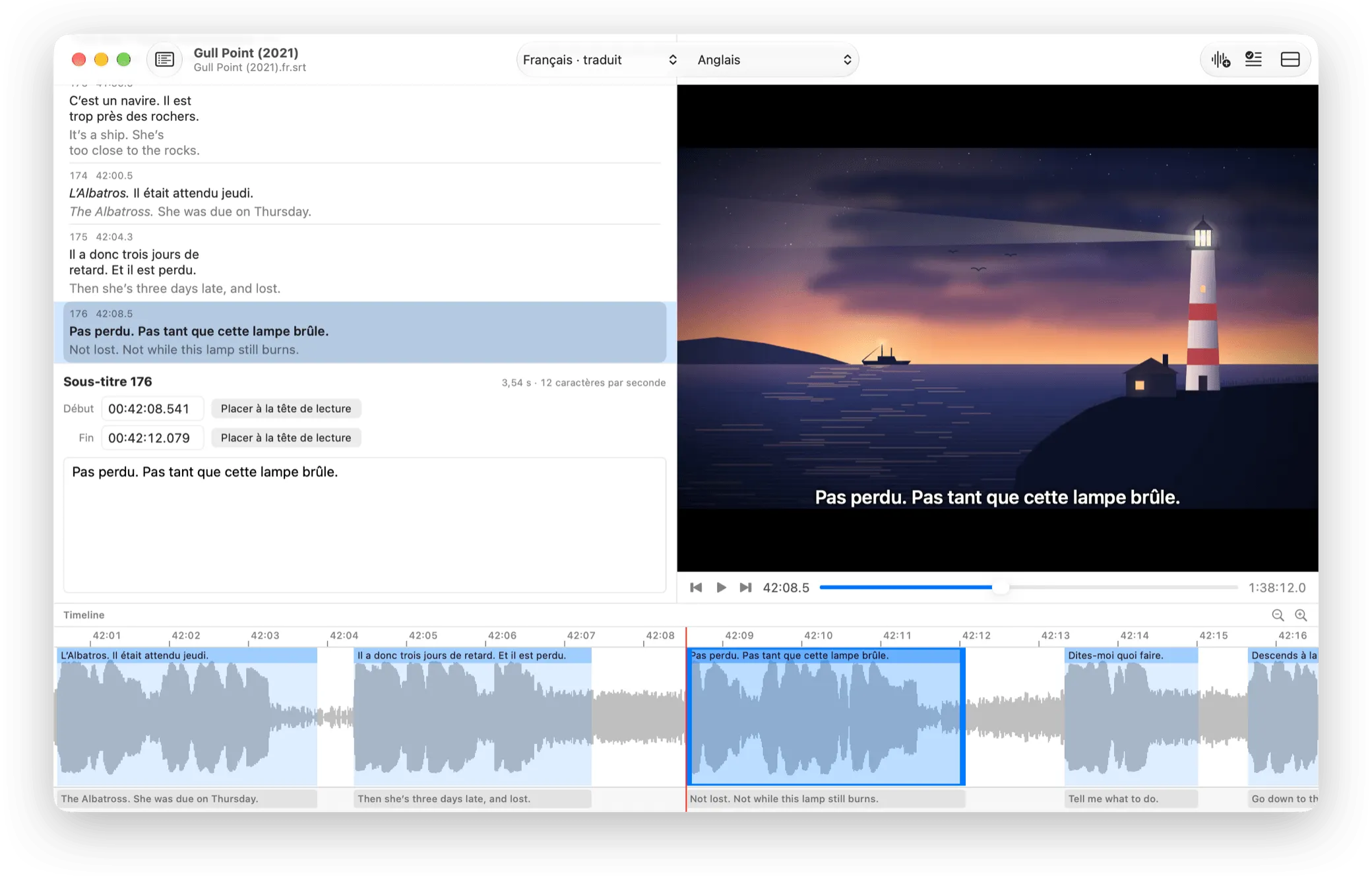1372x885 pixels.
Task: Set Début to playhead position
Action: 286,408
